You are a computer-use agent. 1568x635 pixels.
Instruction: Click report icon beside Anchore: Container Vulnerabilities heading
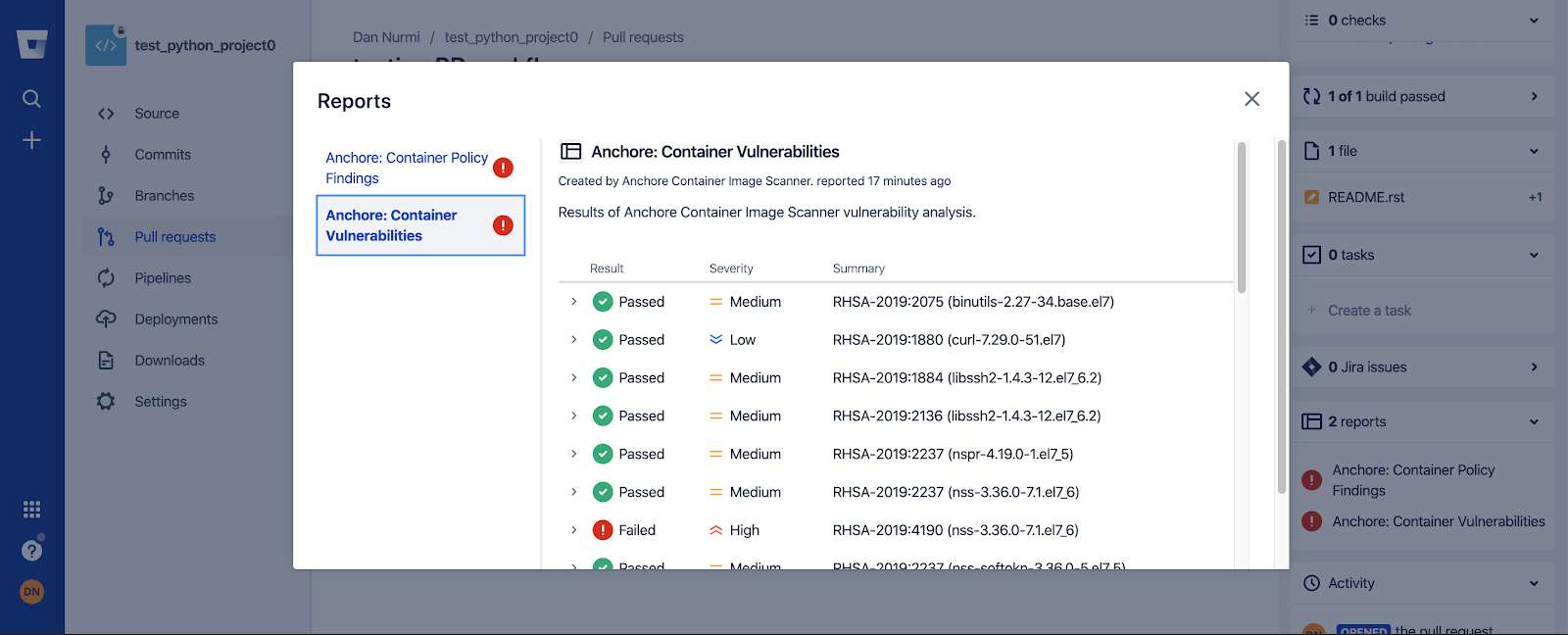pyautogui.click(x=570, y=152)
